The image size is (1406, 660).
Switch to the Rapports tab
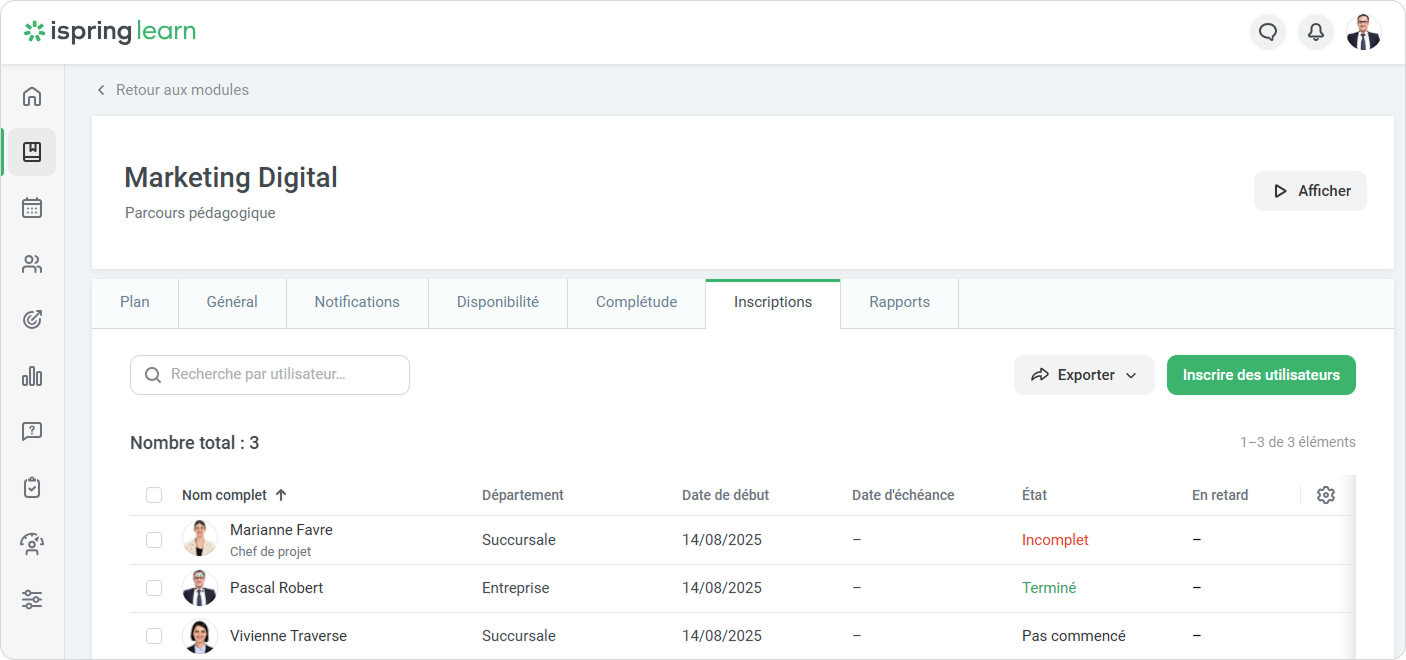tap(899, 302)
